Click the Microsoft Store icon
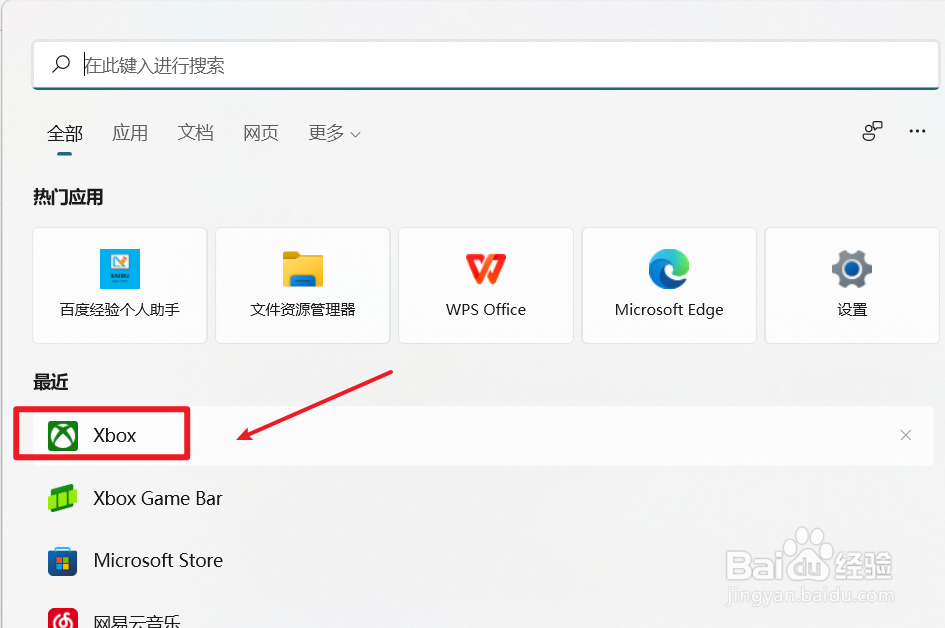Viewport: 945px width, 628px height. pos(63,560)
